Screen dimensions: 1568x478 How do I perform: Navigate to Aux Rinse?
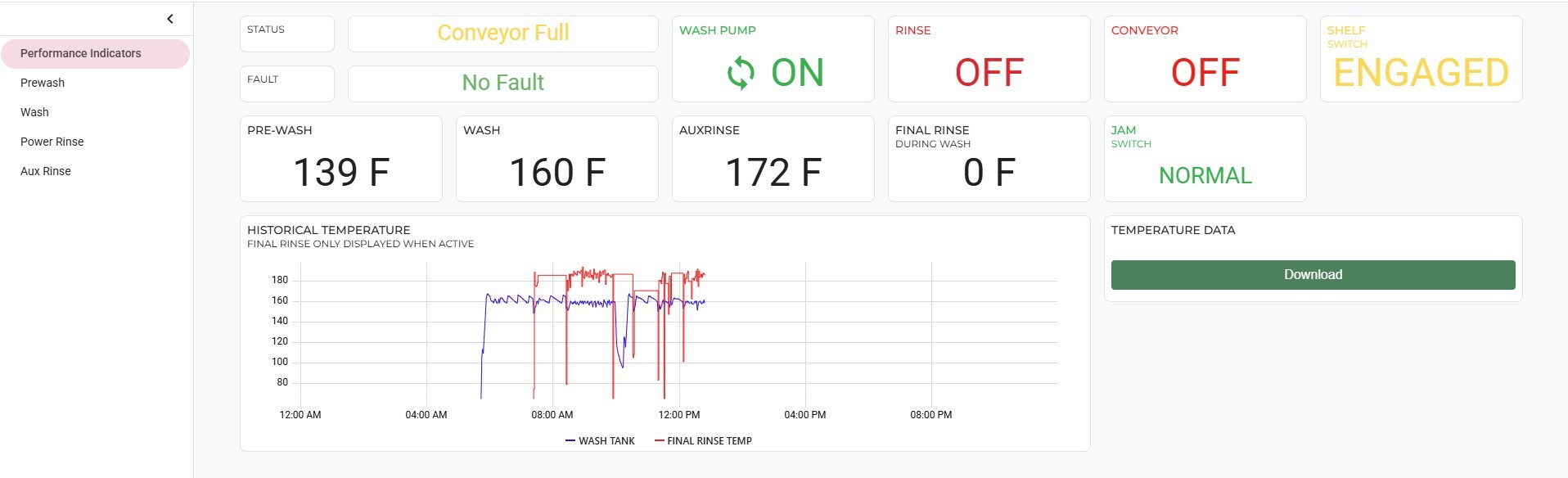tap(46, 171)
